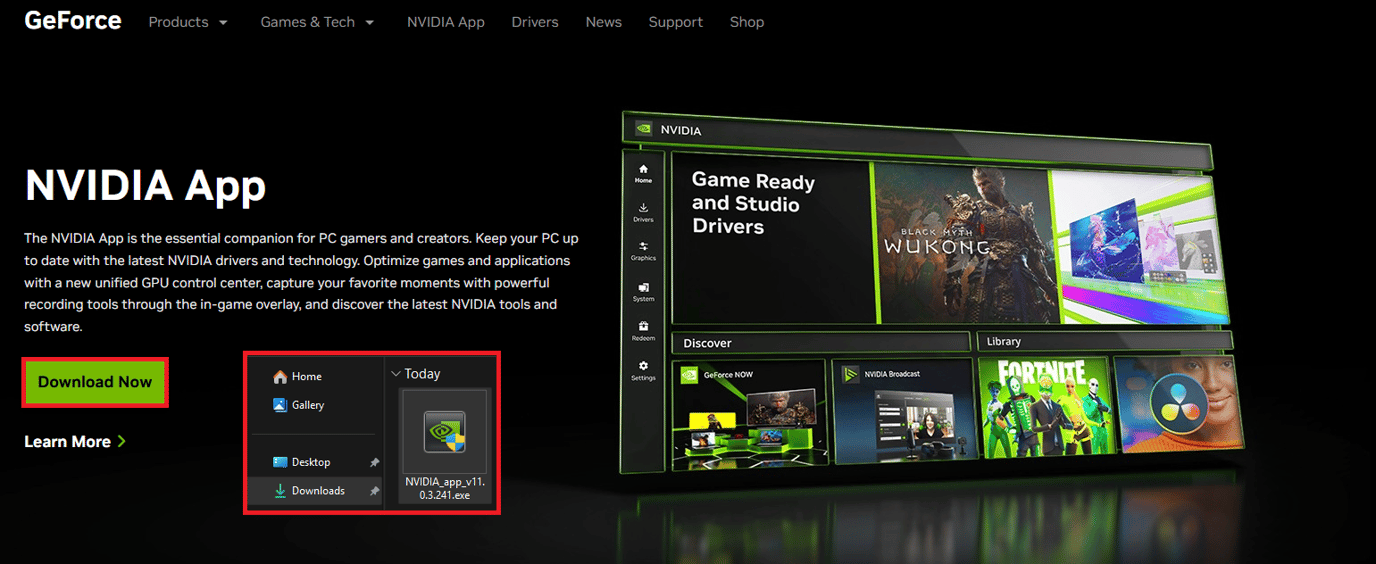Go to the Drivers menu item

tap(535, 22)
